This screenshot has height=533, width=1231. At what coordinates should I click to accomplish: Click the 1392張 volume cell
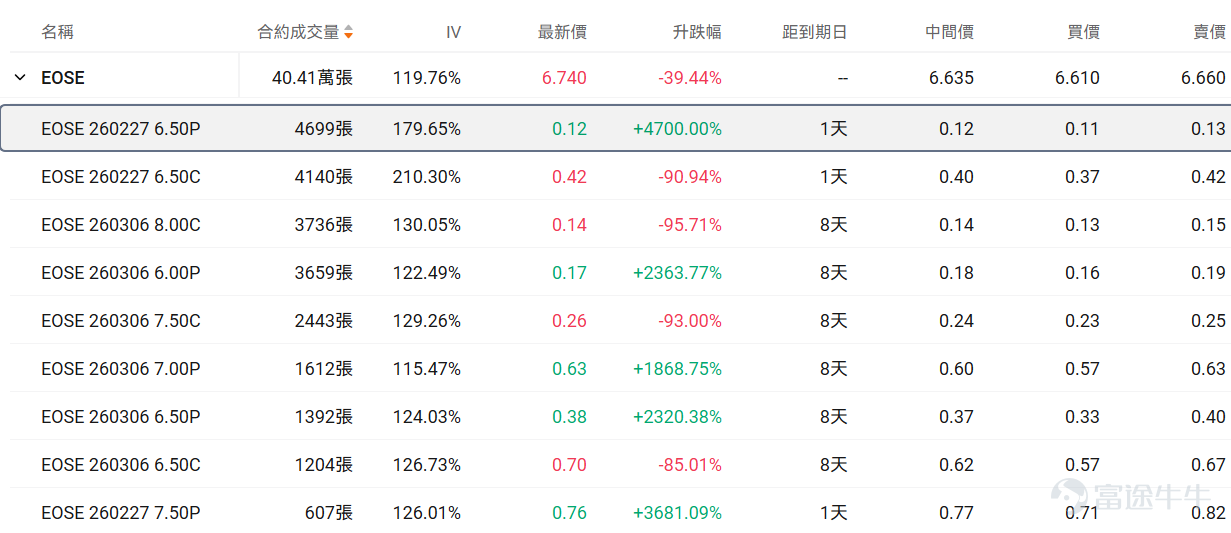[323, 417]
